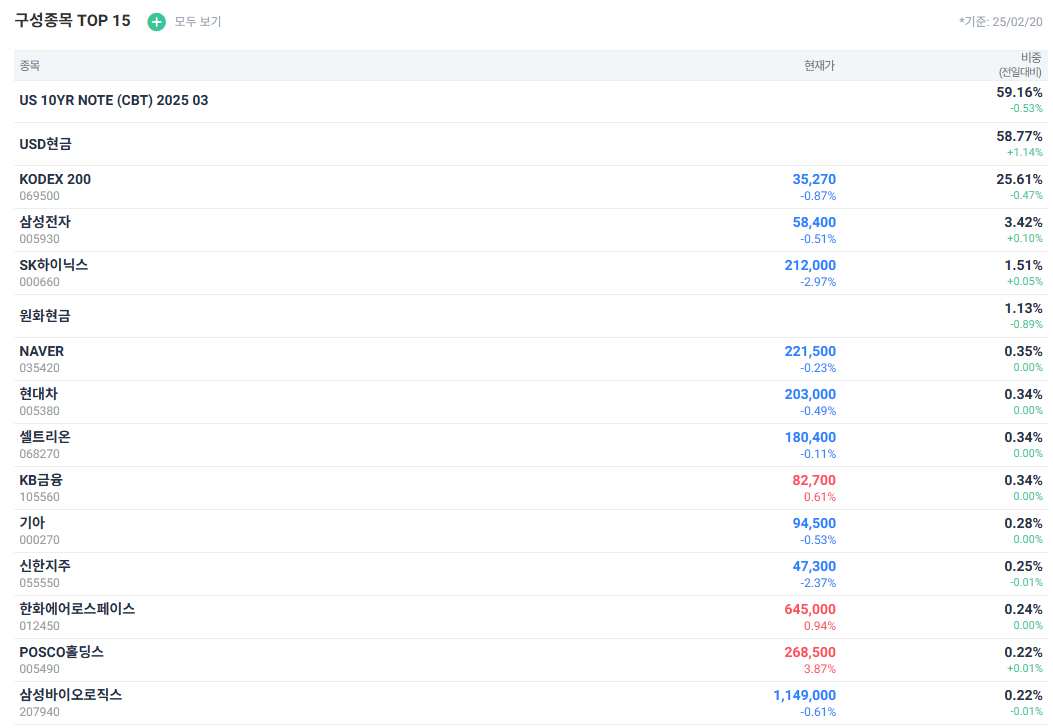Click KB금융 price 82,700

[x=814, y=480]
